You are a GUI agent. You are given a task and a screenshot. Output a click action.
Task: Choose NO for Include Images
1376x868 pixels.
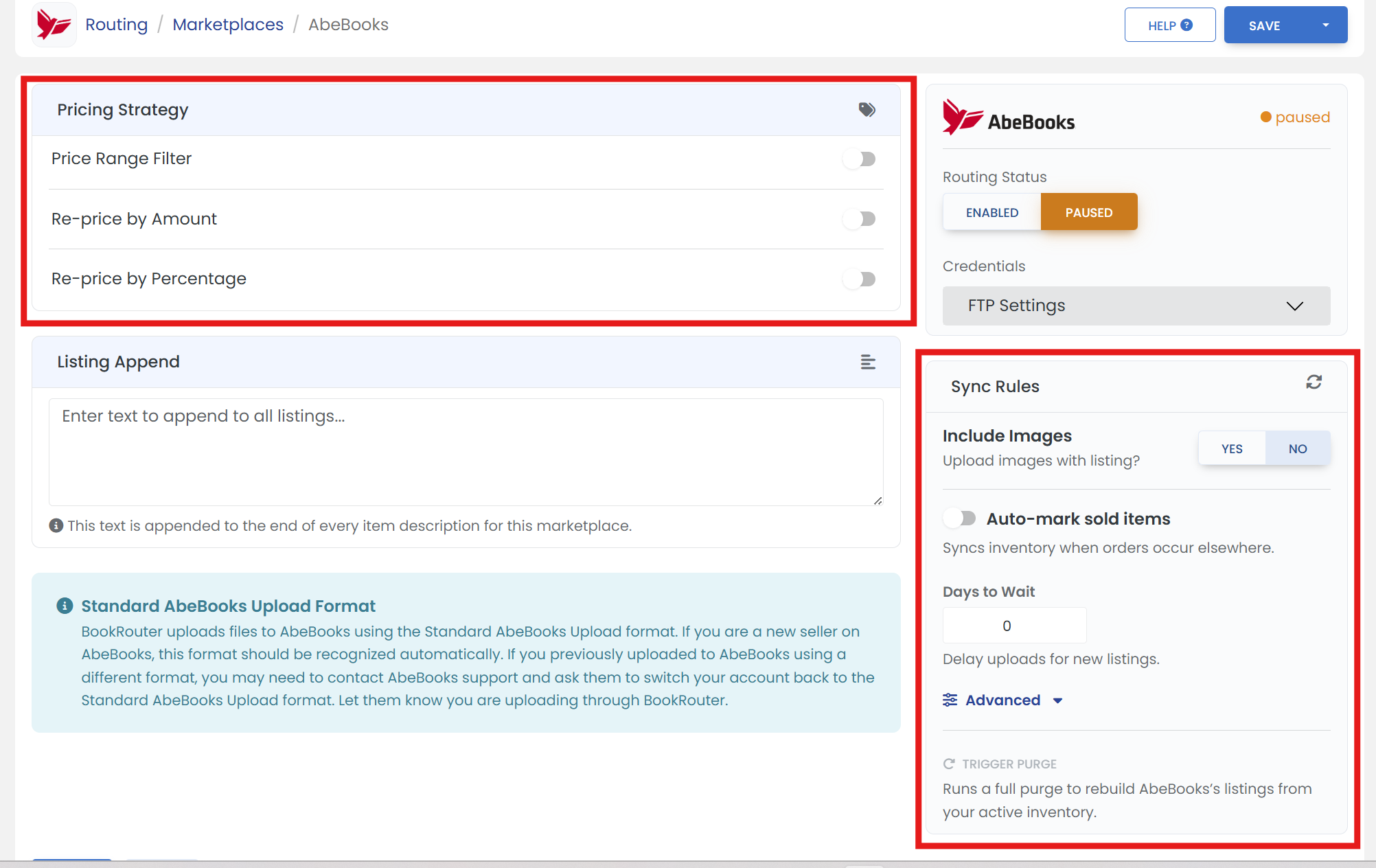point(1298,448)
